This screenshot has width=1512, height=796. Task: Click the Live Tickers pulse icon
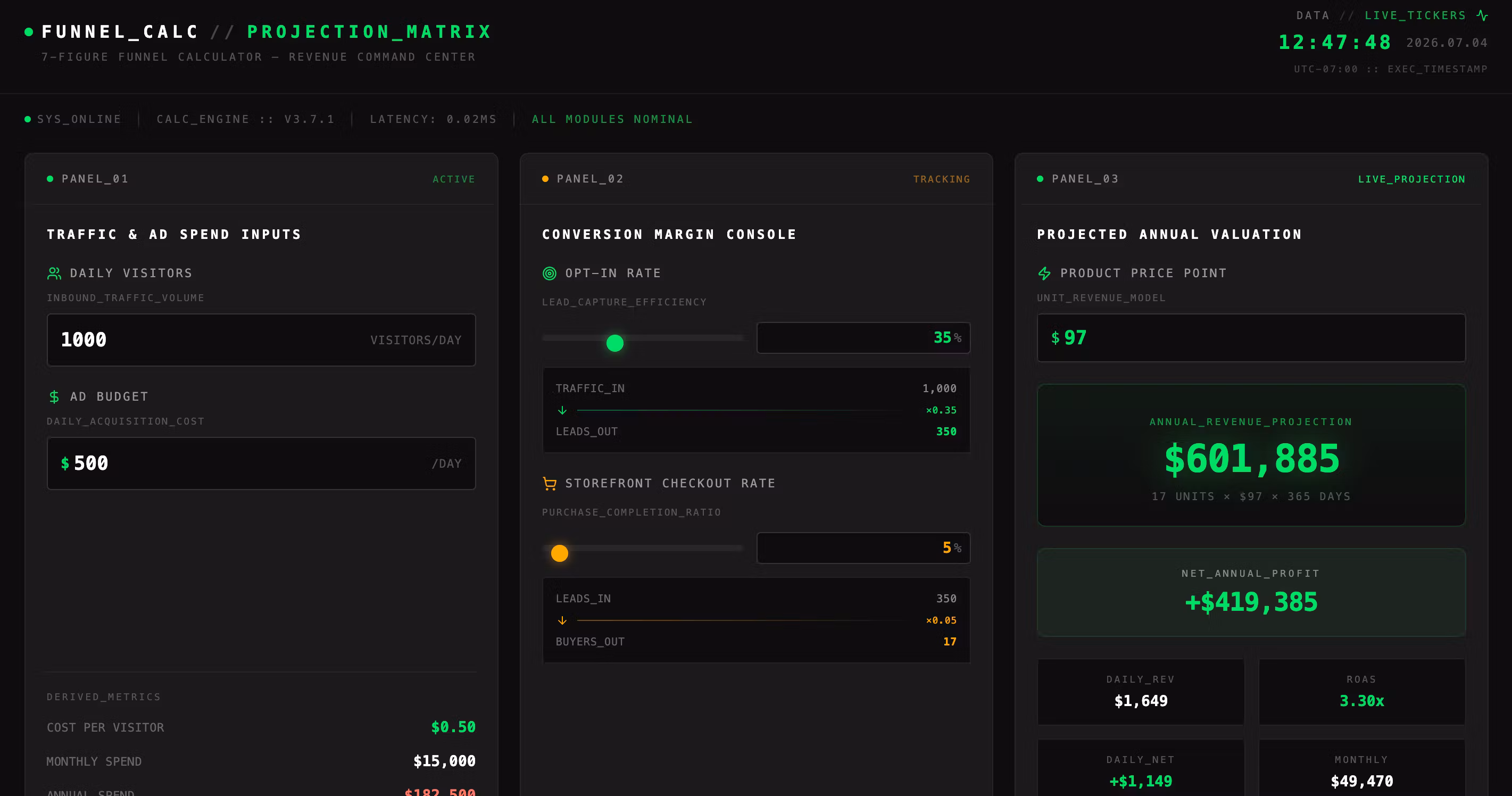pyautogui.click(x=1482, y=15)
